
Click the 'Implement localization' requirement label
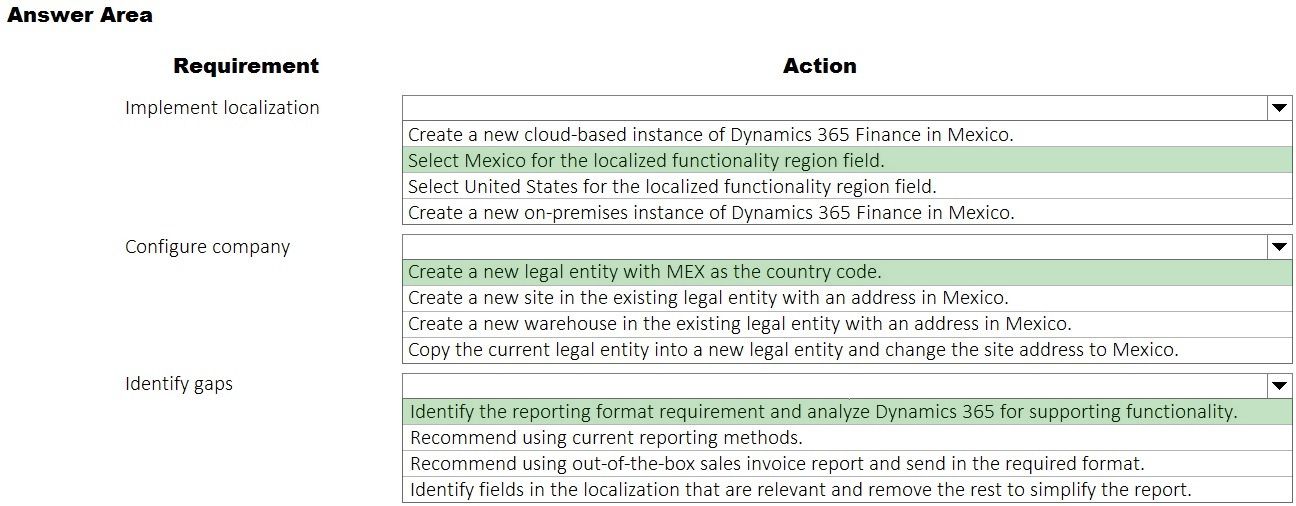(x=222, y=108)
